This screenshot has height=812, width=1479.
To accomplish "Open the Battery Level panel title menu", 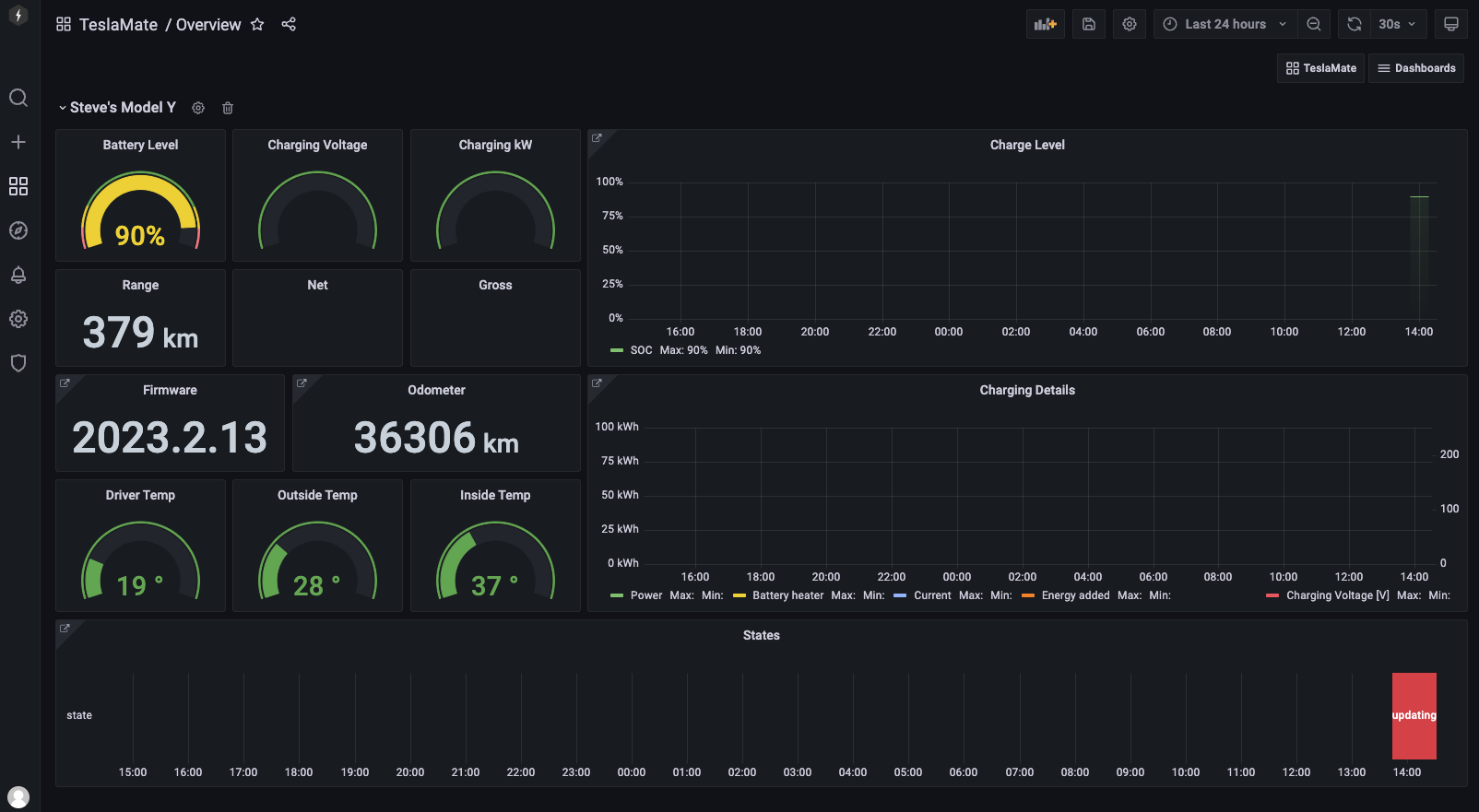I will pyautogui.click(x=140, y=145).
